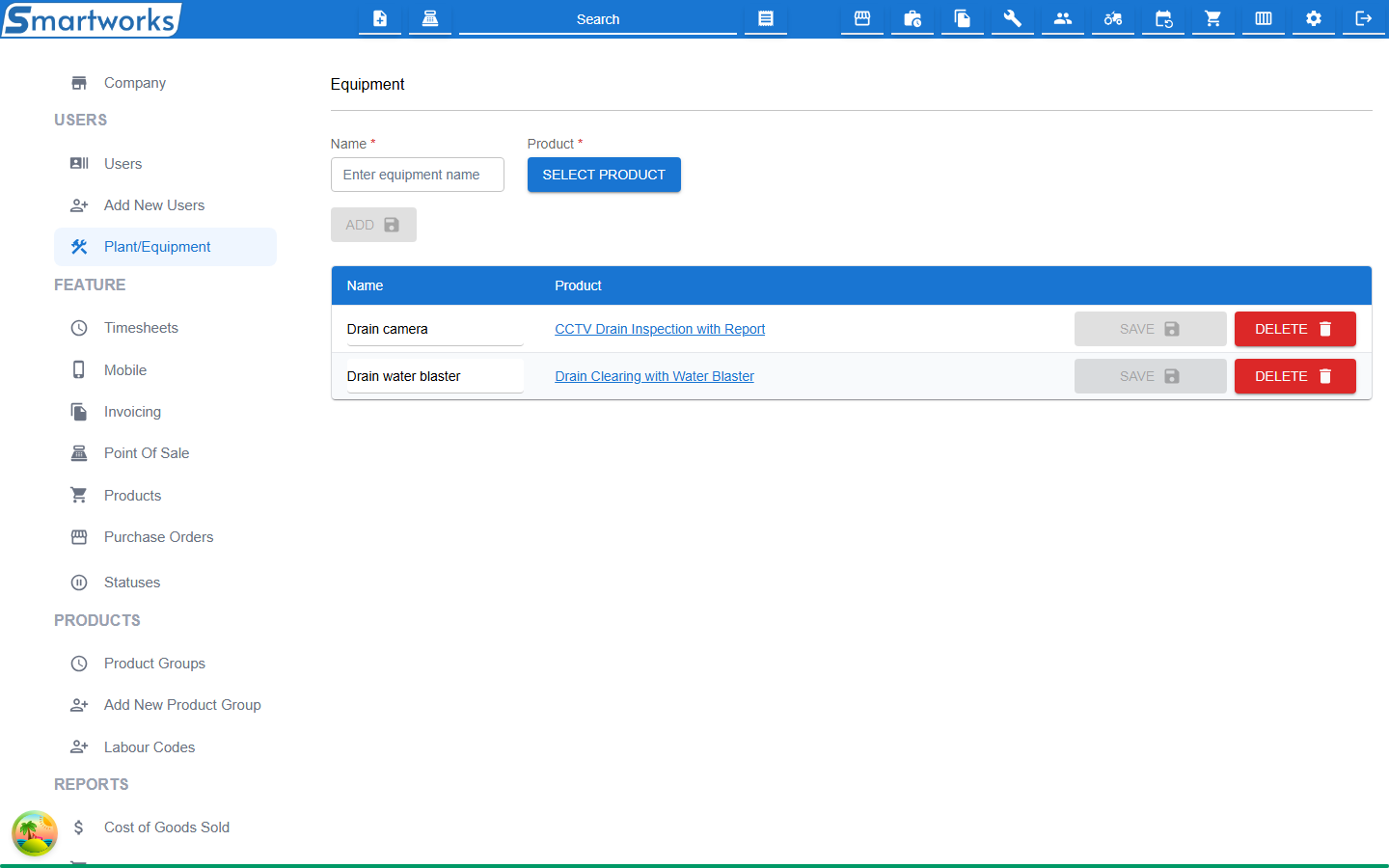Open Statuses in the sidebar

tap(165, 583)
